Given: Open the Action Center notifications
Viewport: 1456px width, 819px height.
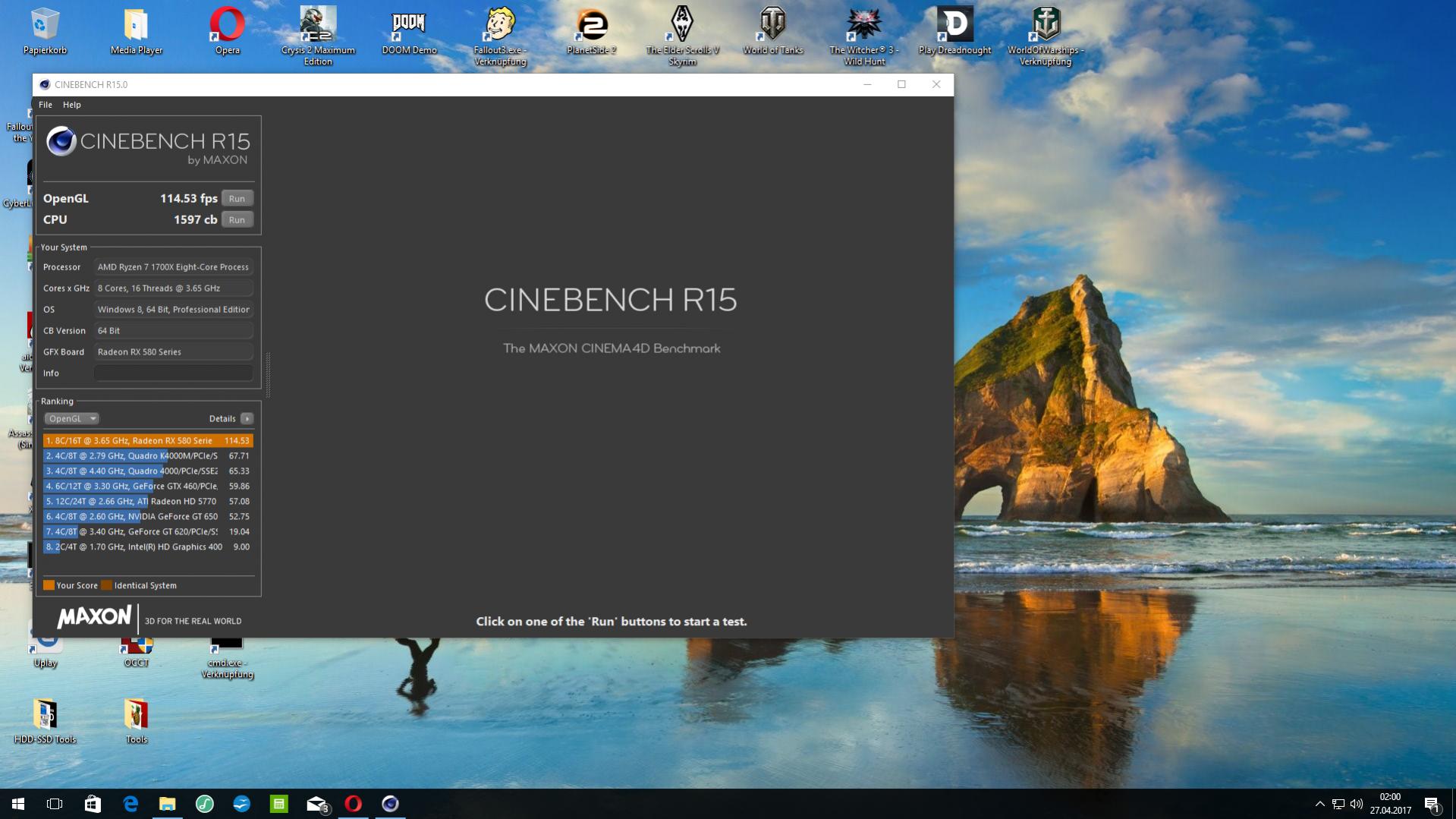Looking at the screenshot, I should (x=1432, y=804).
